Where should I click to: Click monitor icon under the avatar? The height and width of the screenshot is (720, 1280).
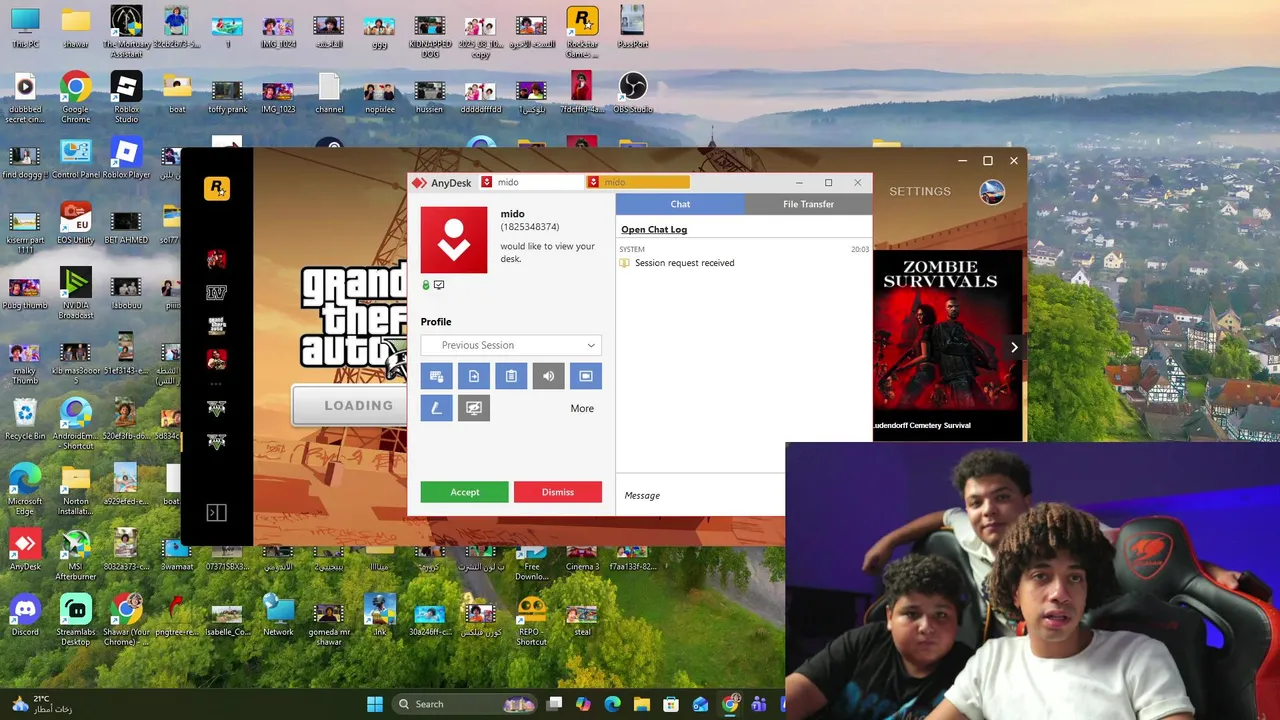click(439, 285)
